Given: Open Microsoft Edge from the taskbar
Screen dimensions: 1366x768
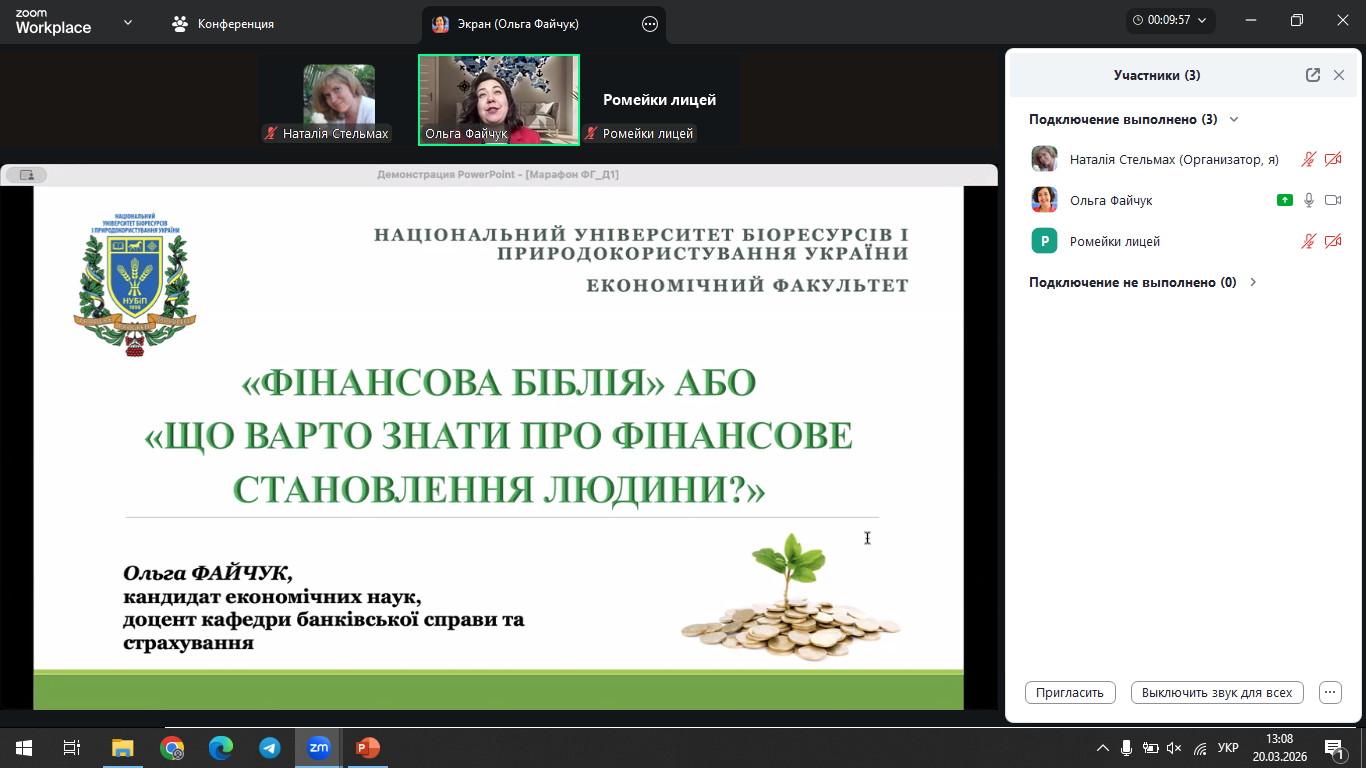Looking at the screenshot, I should 221,747.
